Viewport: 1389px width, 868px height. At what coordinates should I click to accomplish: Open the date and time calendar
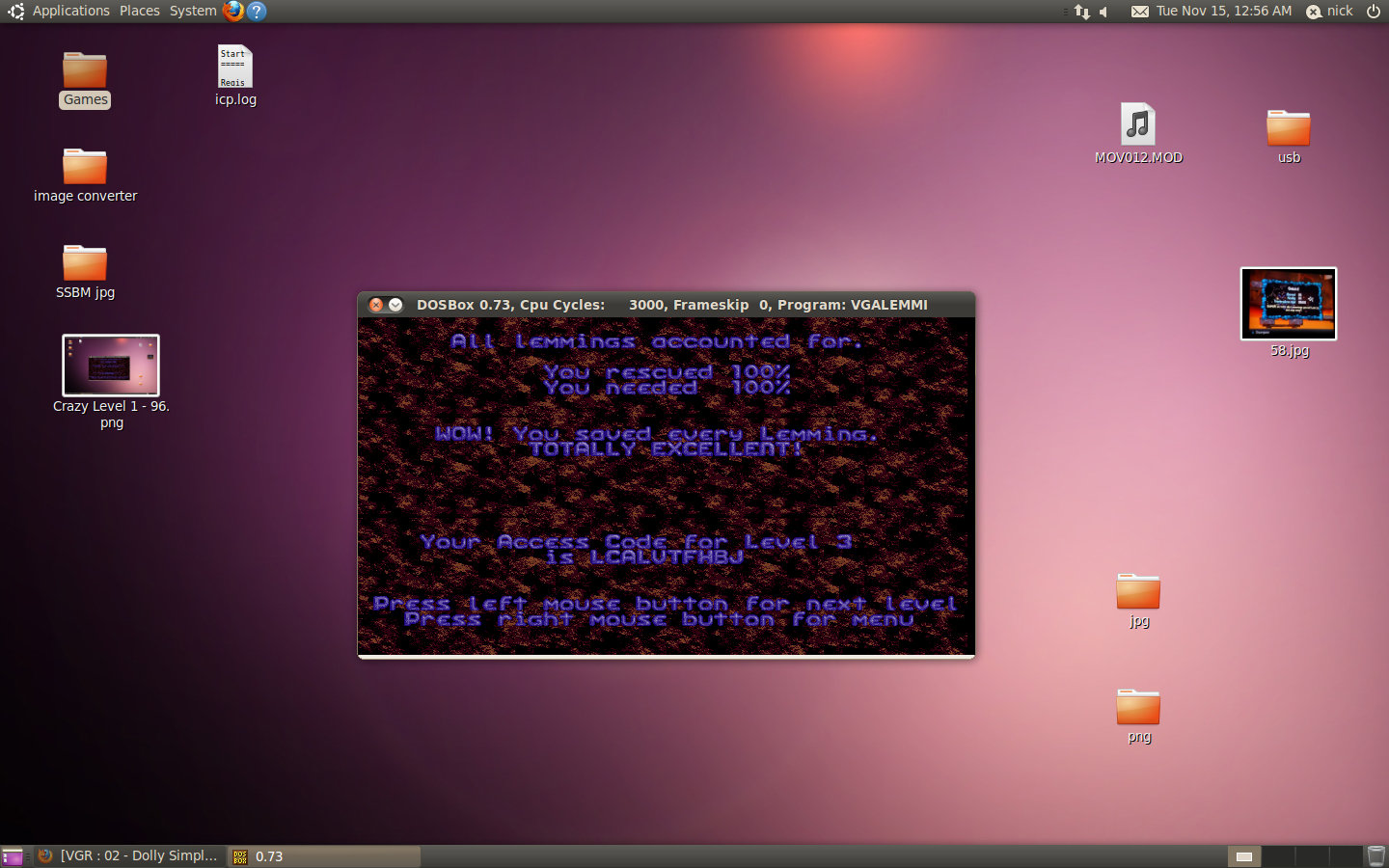(x=1223, y=12)
